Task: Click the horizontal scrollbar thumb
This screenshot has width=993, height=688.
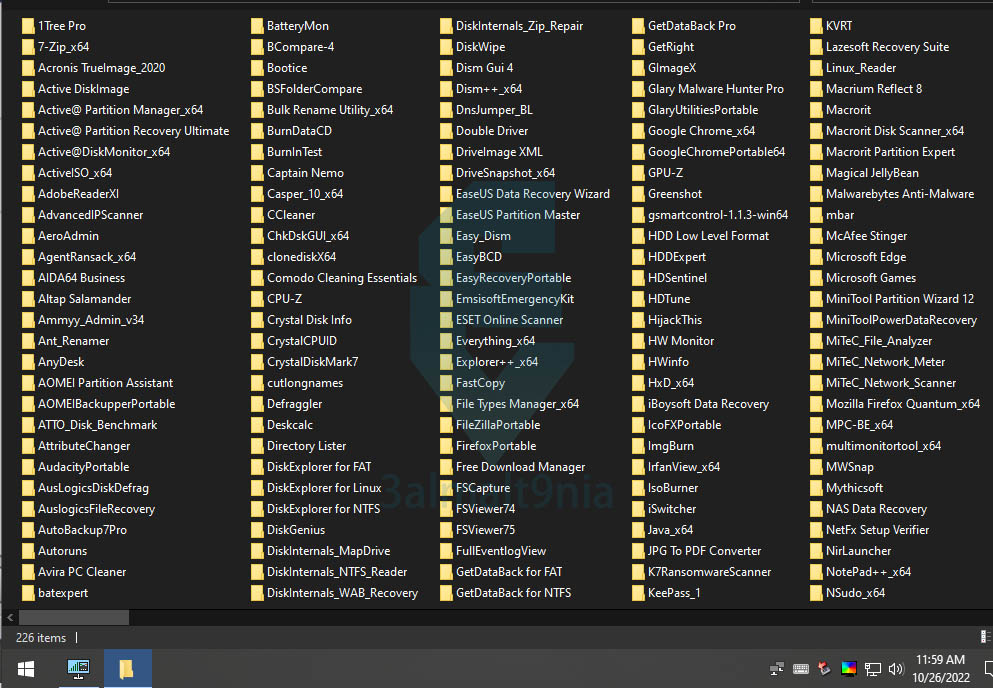Action: click(74, 617)
